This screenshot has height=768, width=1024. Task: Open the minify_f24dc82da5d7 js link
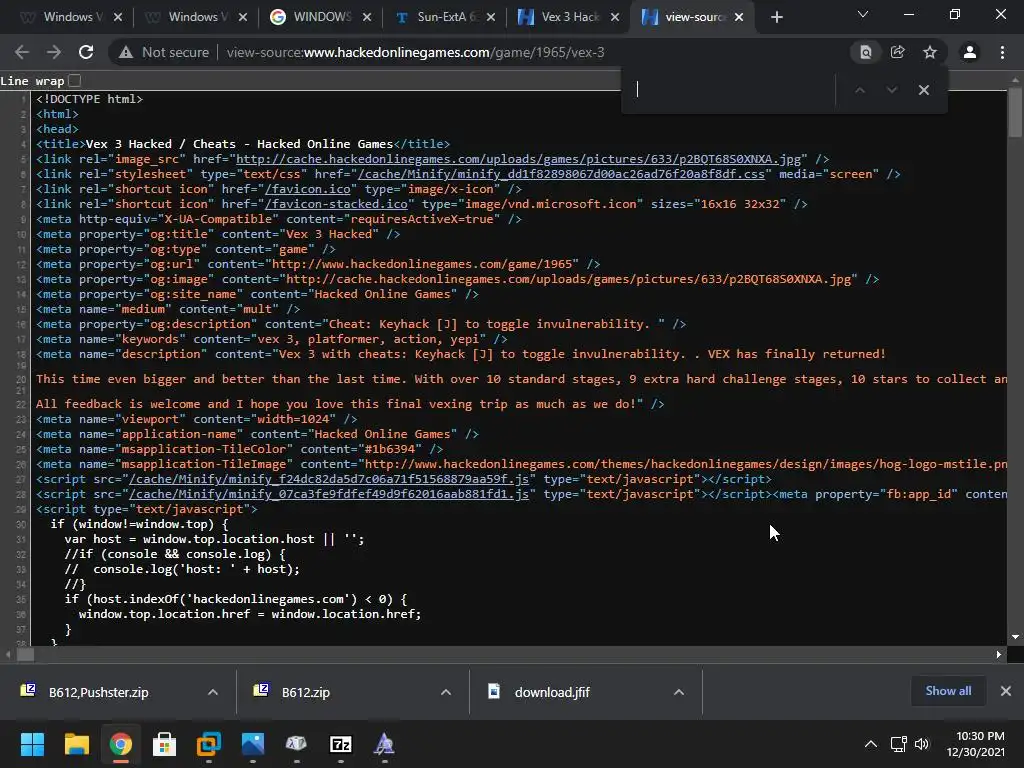click(328, 479)
